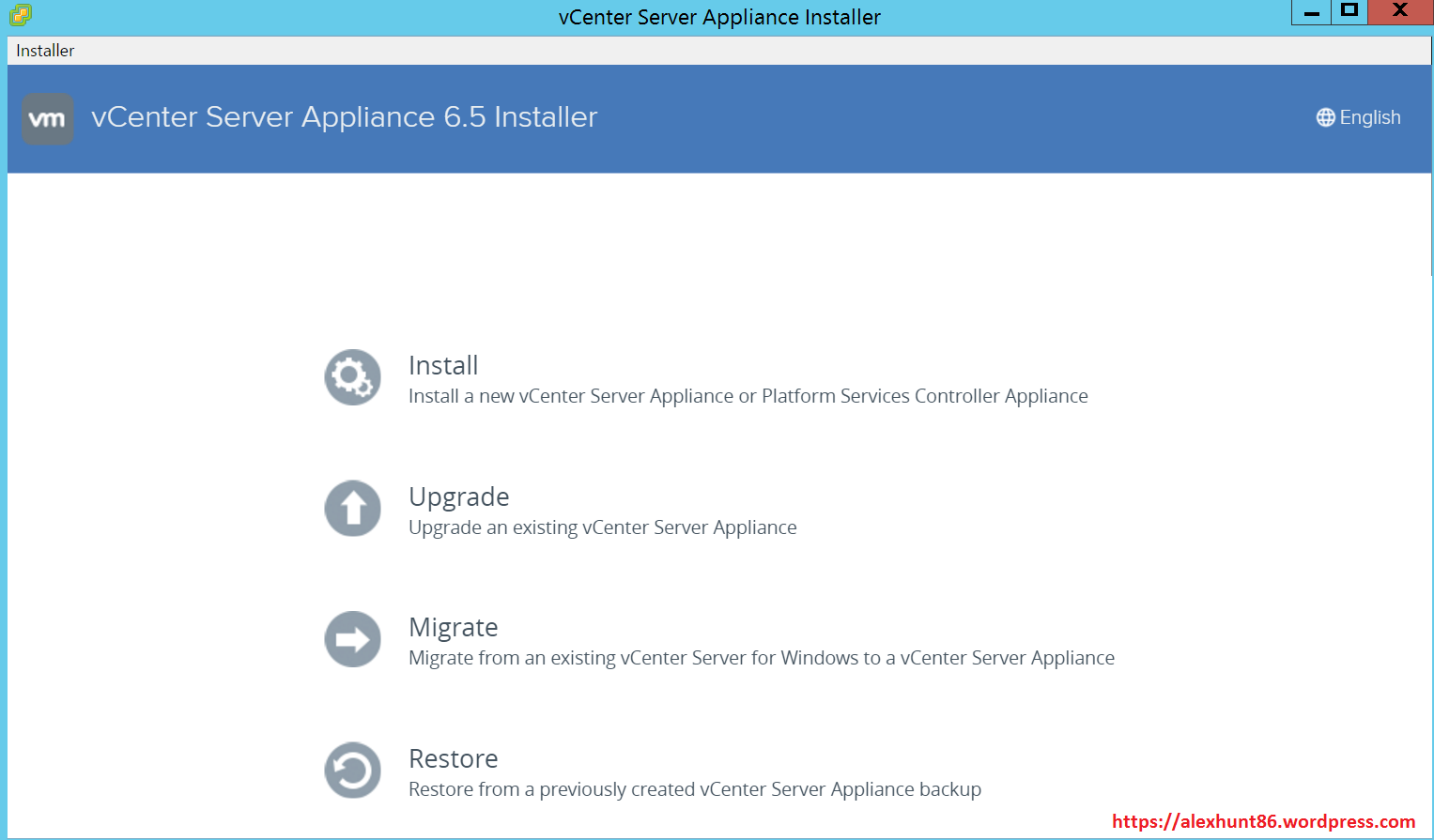The width and height of the screenshot is (1434, 840).
Task: Choose the Restore heading
Action: [454, 758]
